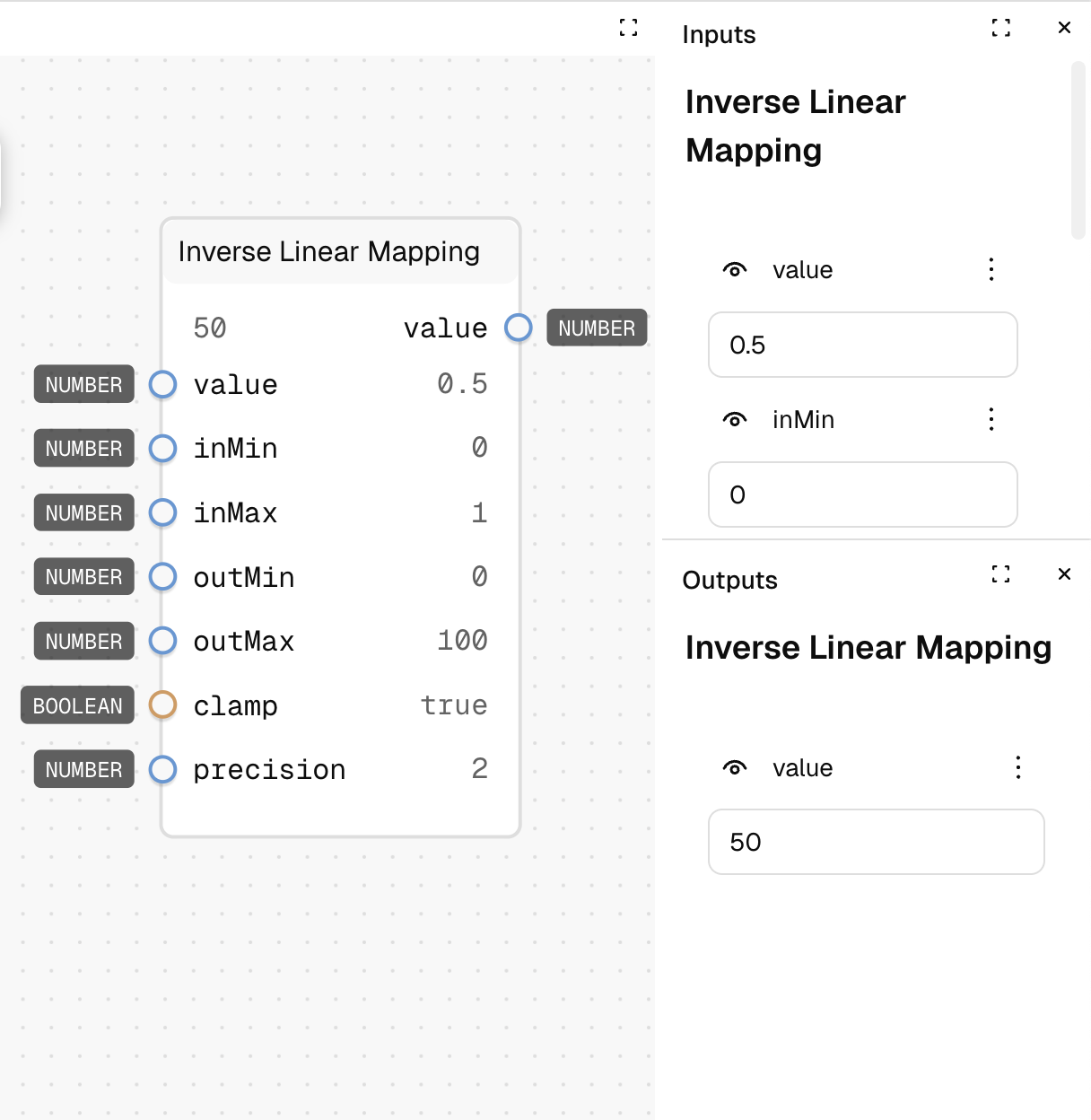The height and width of the screenshot is (1120, 1091).
Task: Click the inMax value 1 on node
Action: [x=480, y=512]
